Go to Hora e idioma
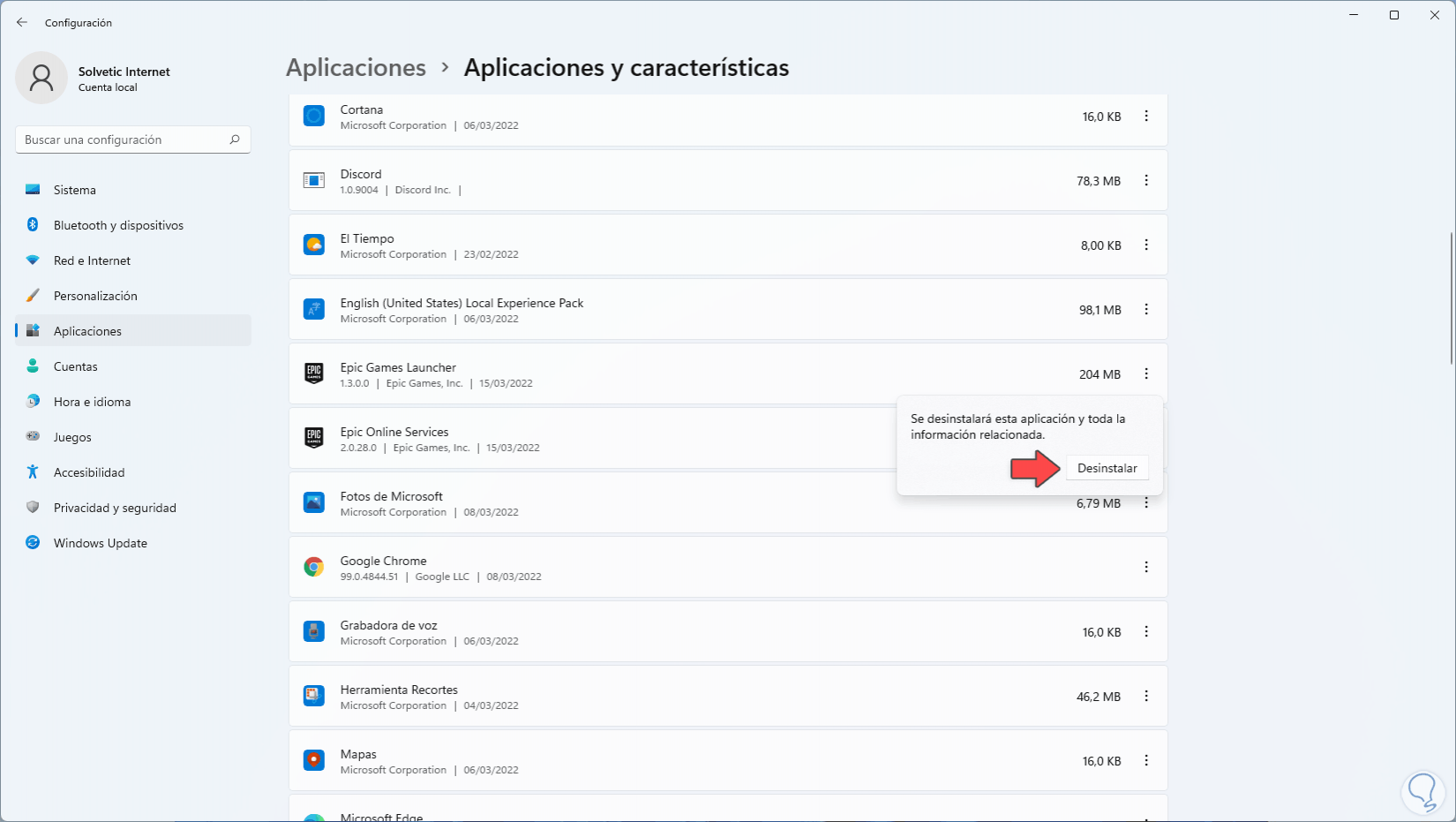The height and width of the screenshot is (822, 1456). pos(133,402)
